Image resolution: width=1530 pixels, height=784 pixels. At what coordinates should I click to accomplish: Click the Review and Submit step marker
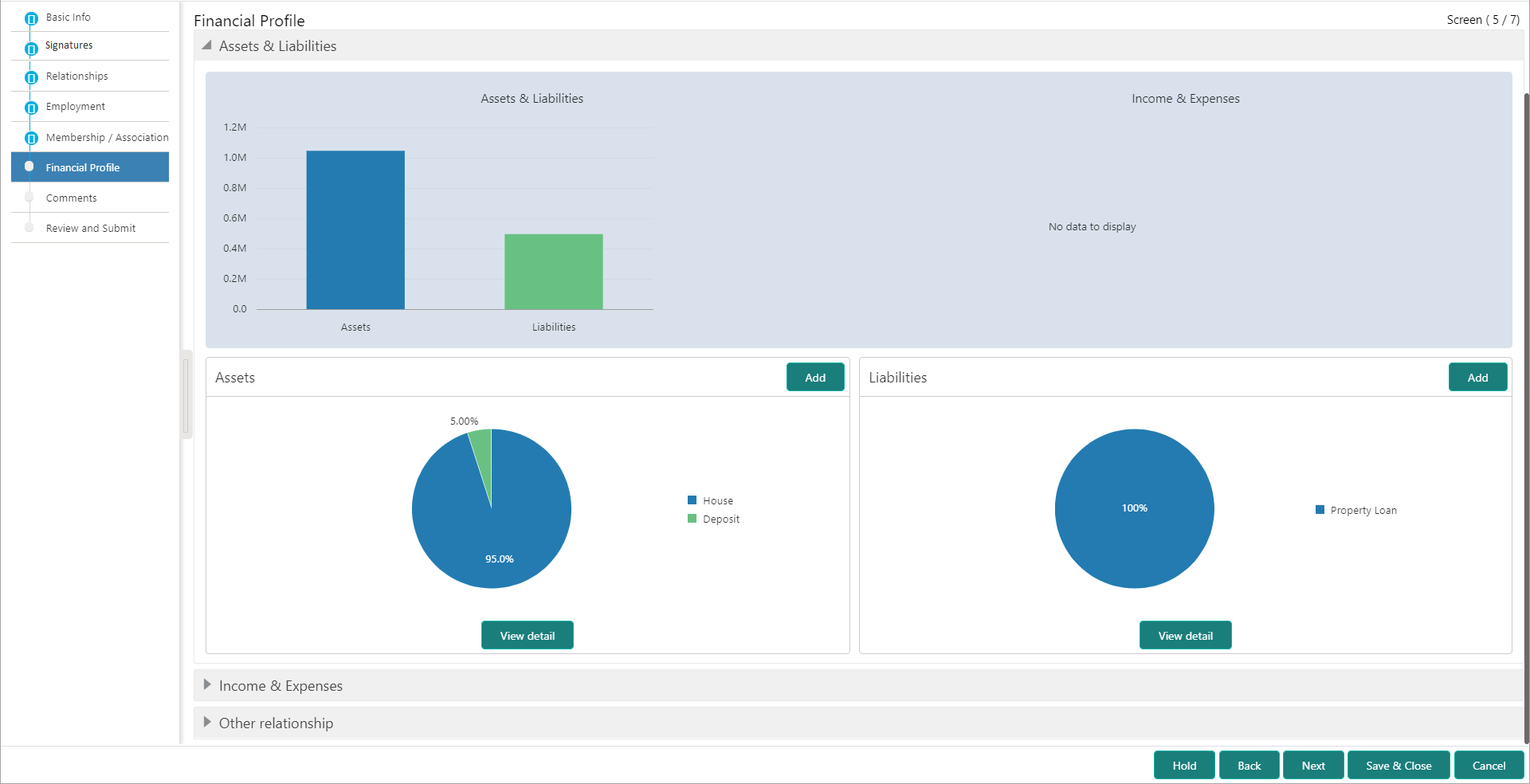(29, 227)
